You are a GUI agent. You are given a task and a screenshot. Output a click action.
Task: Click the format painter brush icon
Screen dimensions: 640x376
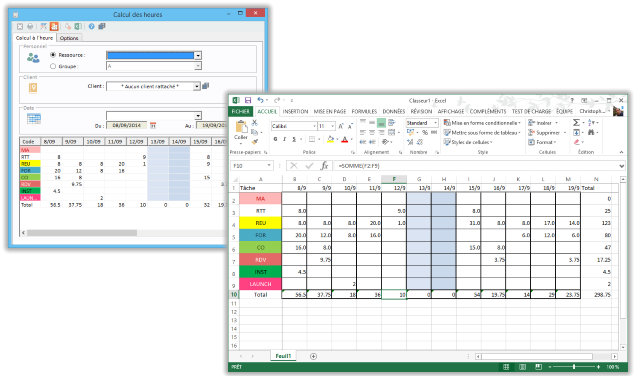click(x=255, y=141)
